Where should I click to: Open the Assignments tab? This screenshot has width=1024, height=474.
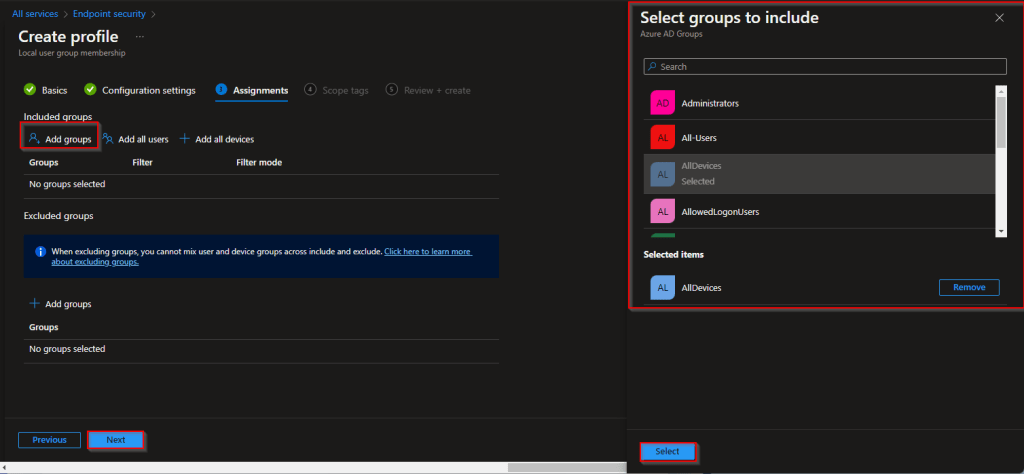(x=260, y=90)
